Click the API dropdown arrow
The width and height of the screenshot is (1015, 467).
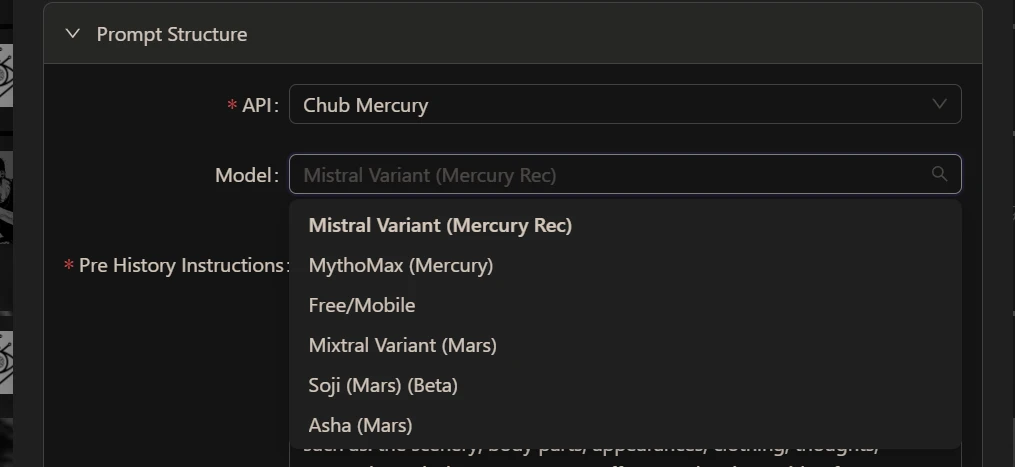click(939, 104)
